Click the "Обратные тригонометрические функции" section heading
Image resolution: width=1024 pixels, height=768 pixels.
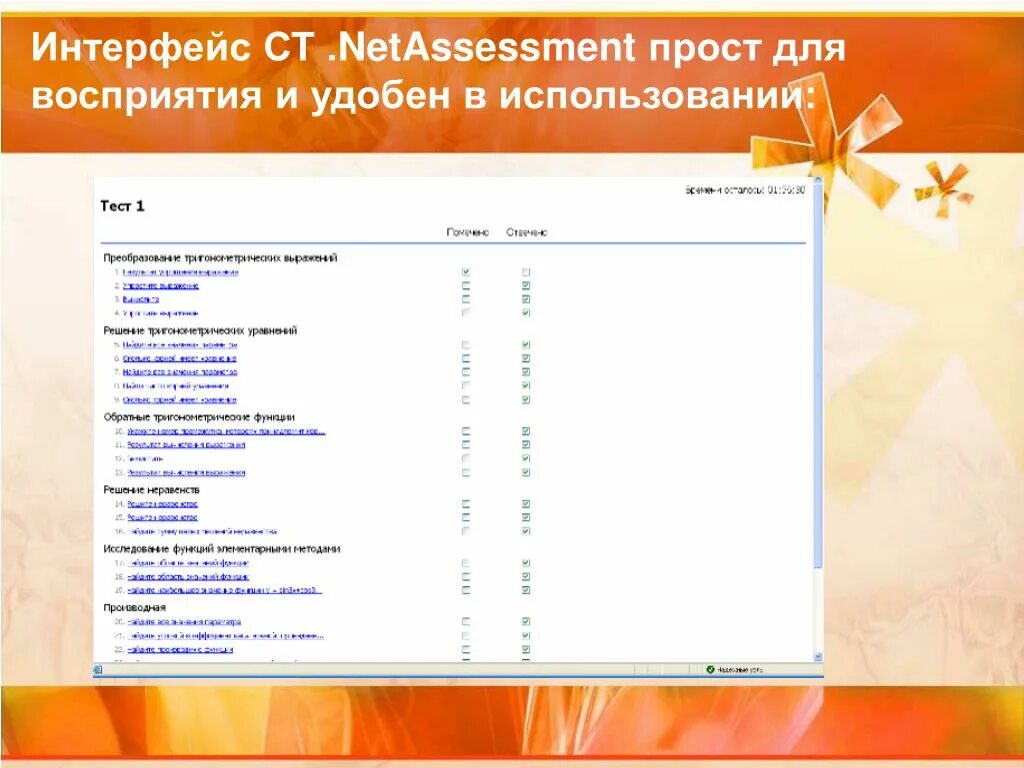click(x=199, y=417)
